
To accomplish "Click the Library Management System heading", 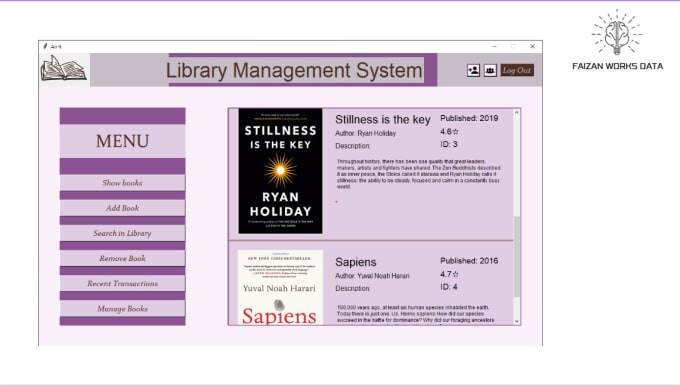I will [294, 70].
